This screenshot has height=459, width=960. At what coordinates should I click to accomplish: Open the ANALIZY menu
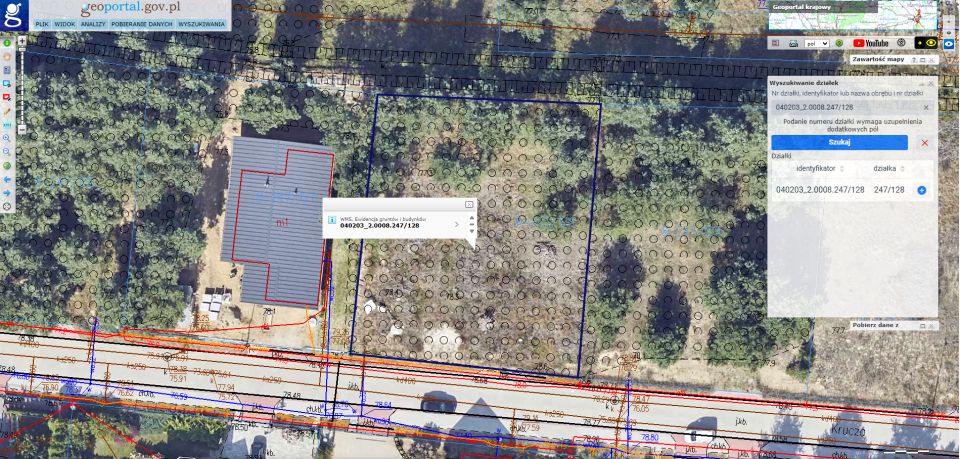click(93, 24)
